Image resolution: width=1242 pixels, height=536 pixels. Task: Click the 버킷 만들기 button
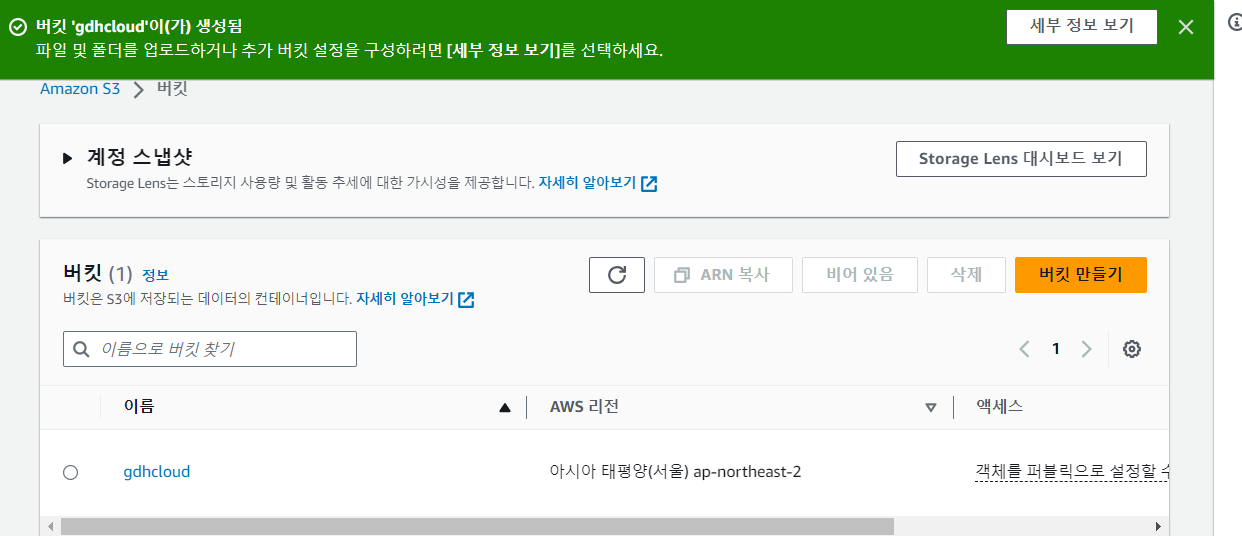[x=1080, y=275]
